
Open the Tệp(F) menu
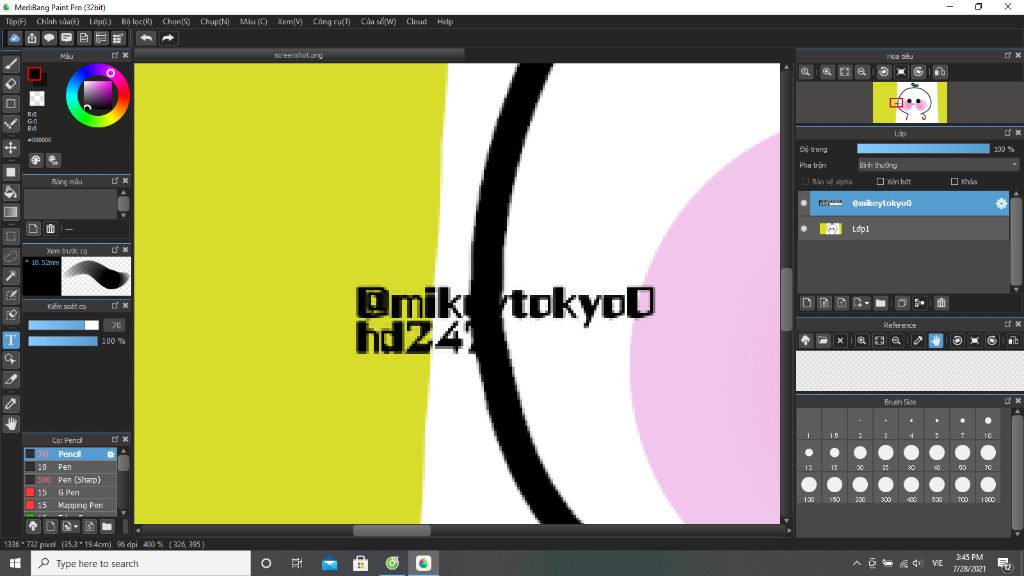point(16,22)
